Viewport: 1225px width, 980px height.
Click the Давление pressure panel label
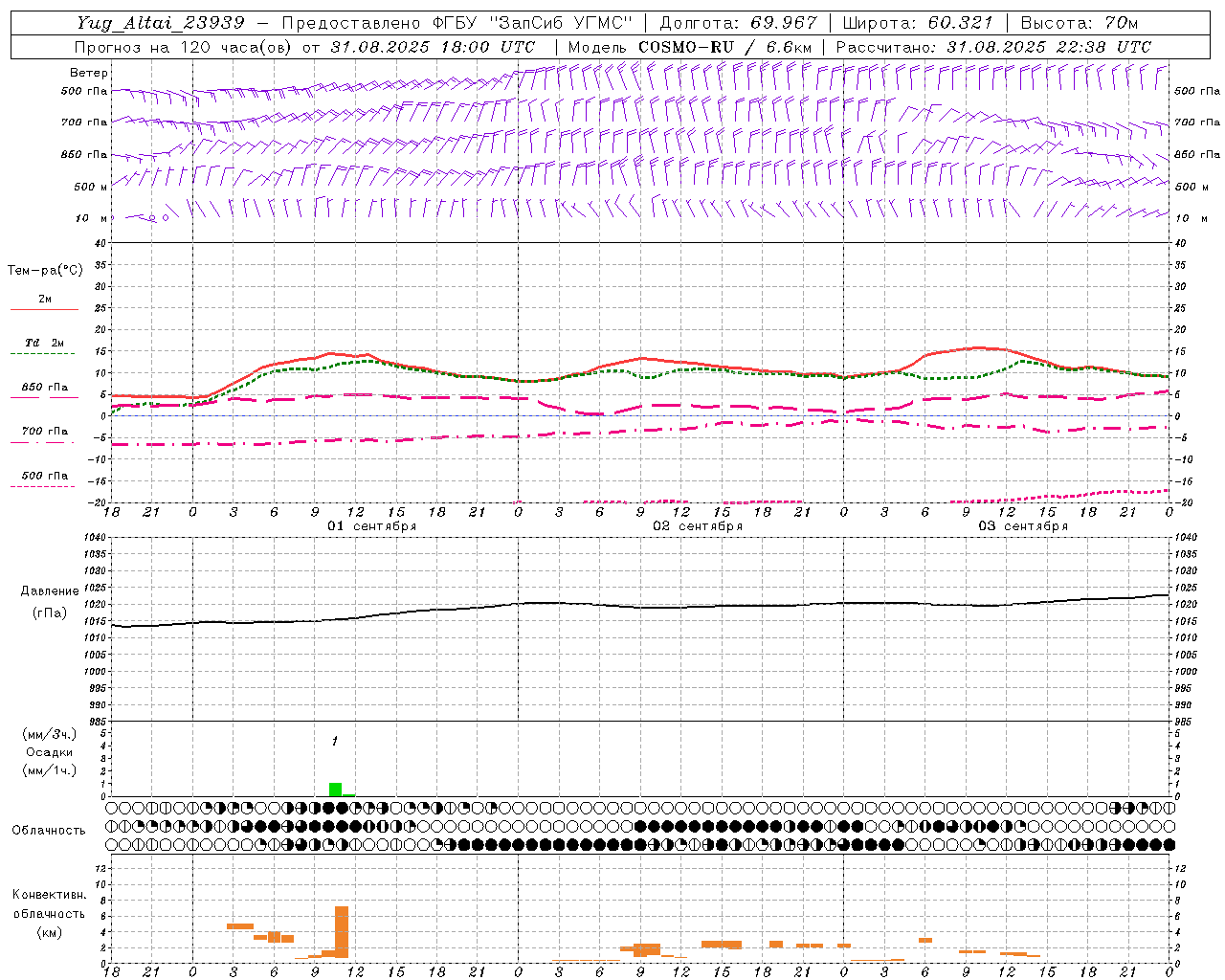(x=50, y=591)
